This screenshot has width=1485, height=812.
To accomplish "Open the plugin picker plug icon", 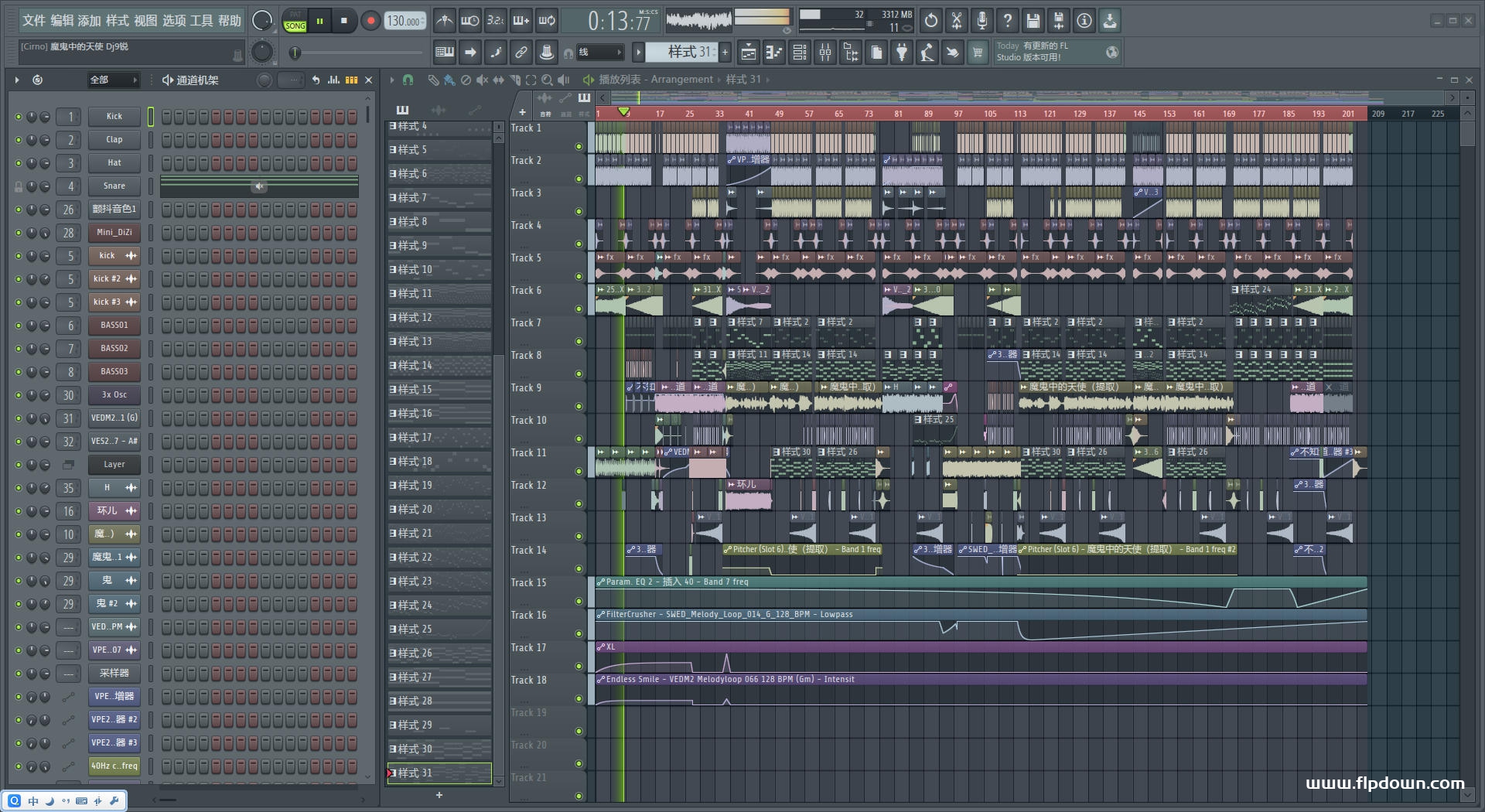I will click(x=902, y=53).
